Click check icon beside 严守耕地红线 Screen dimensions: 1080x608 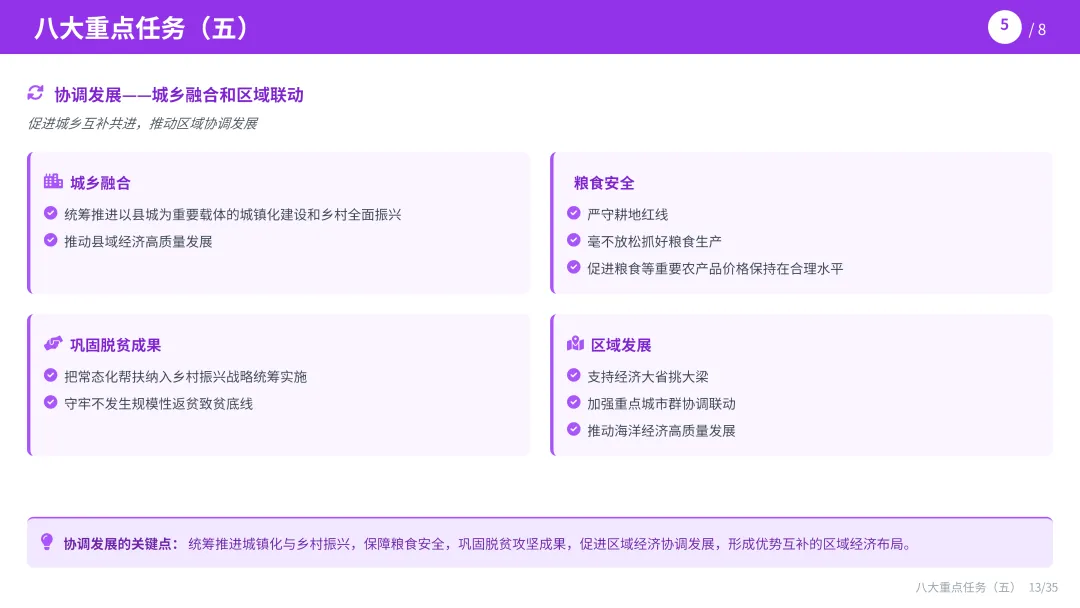(573, 213)
